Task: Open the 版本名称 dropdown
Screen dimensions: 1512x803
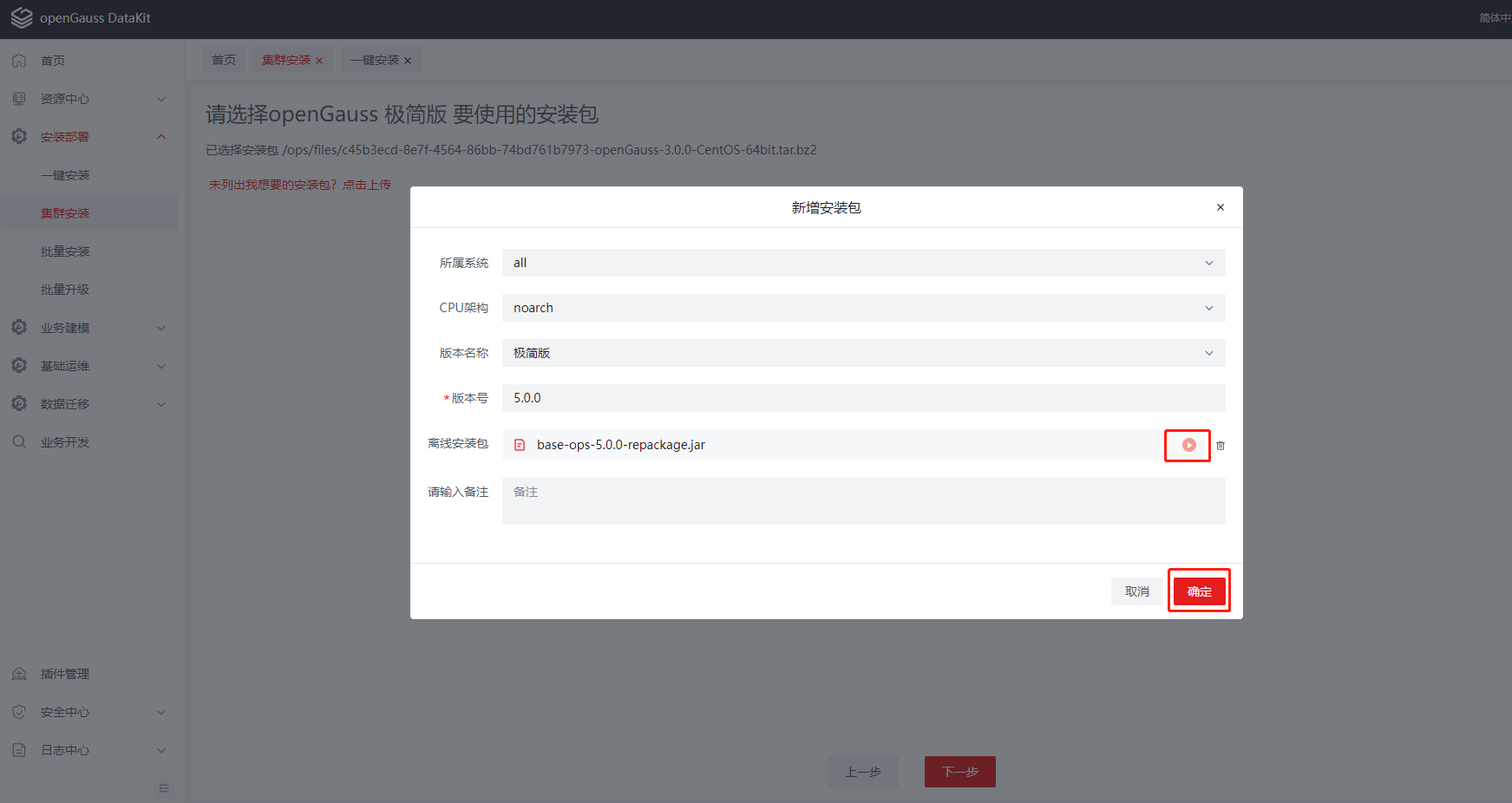Action: pyautogui.click(x=863, y=353)
